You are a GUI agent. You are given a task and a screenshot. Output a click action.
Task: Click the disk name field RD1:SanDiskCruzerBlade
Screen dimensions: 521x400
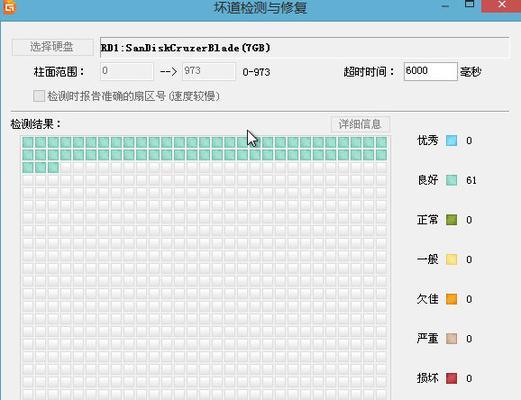coord(304,48)
